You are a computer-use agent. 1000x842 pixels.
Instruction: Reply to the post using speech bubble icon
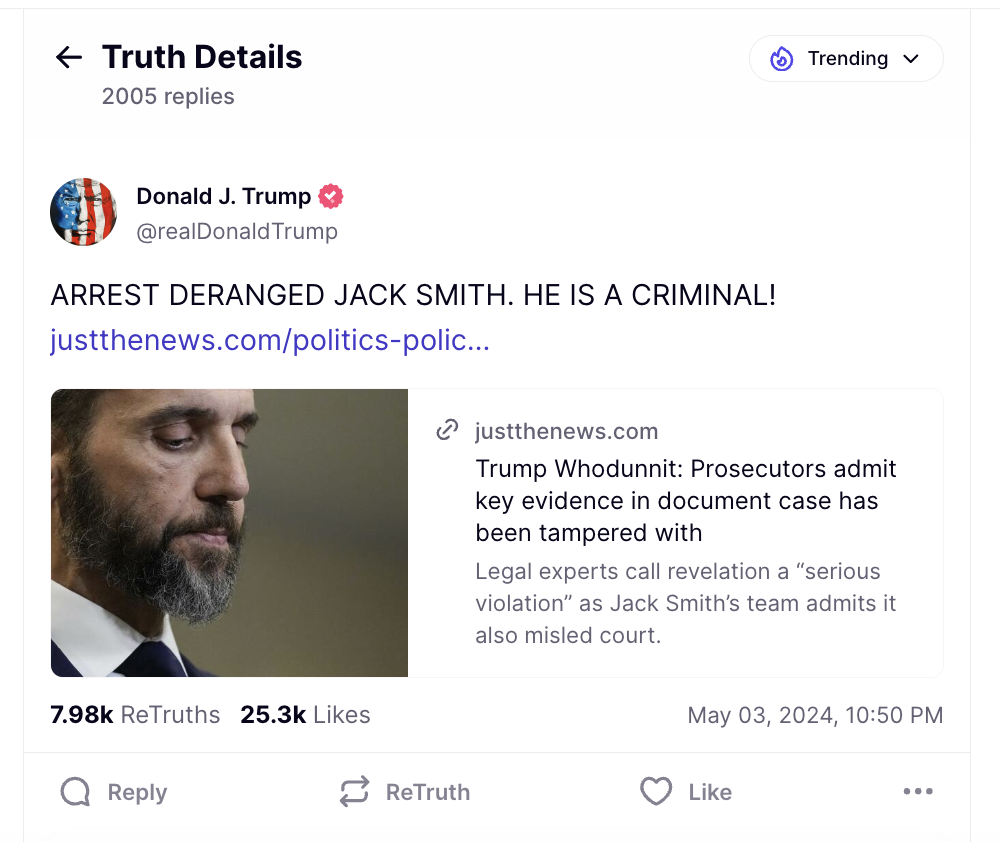(75, 791)
